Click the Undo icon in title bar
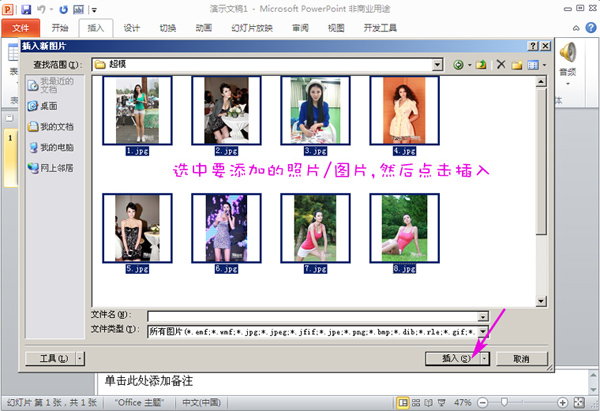This screenshot has width=600, height=411. [41, 9]
